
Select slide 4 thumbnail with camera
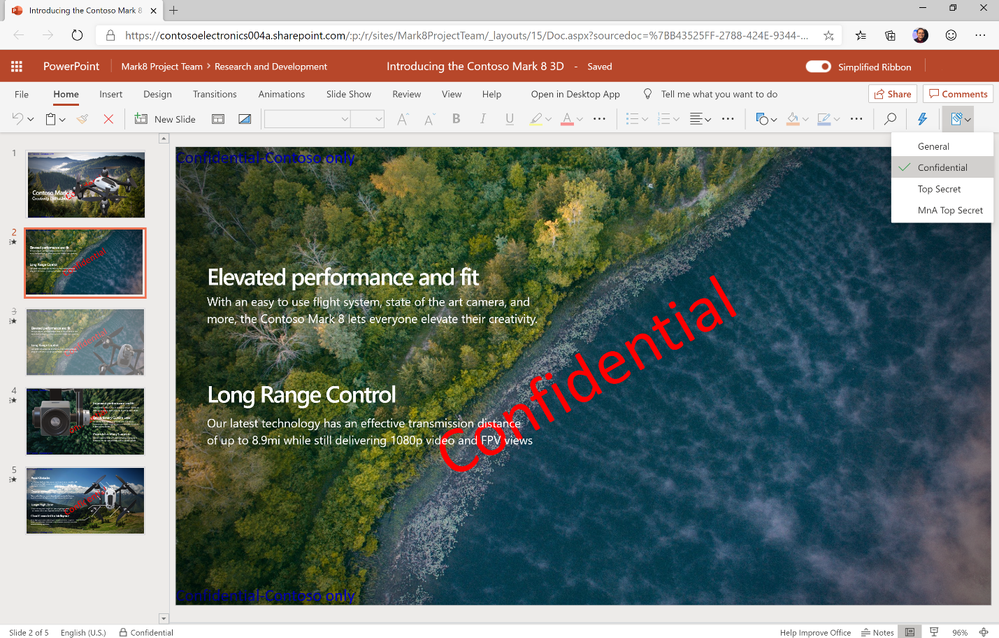[85, 421]
